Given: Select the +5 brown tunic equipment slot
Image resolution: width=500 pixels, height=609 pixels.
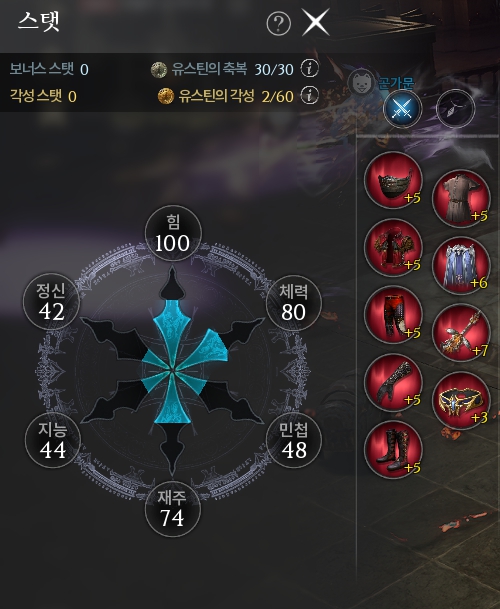Looking at the screenshot, I should point(462,198).
